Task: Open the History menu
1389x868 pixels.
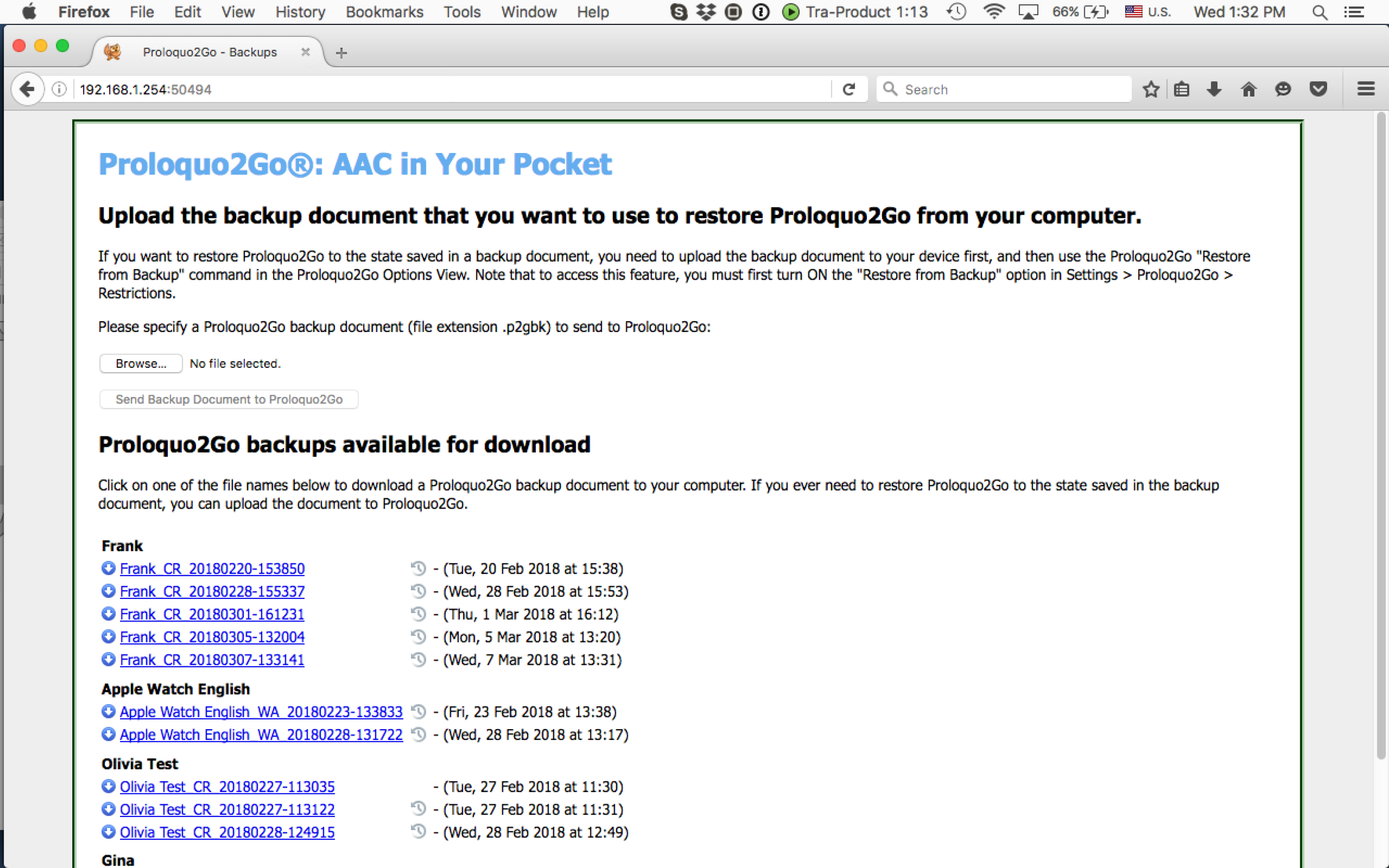Action: click(300, 12)
